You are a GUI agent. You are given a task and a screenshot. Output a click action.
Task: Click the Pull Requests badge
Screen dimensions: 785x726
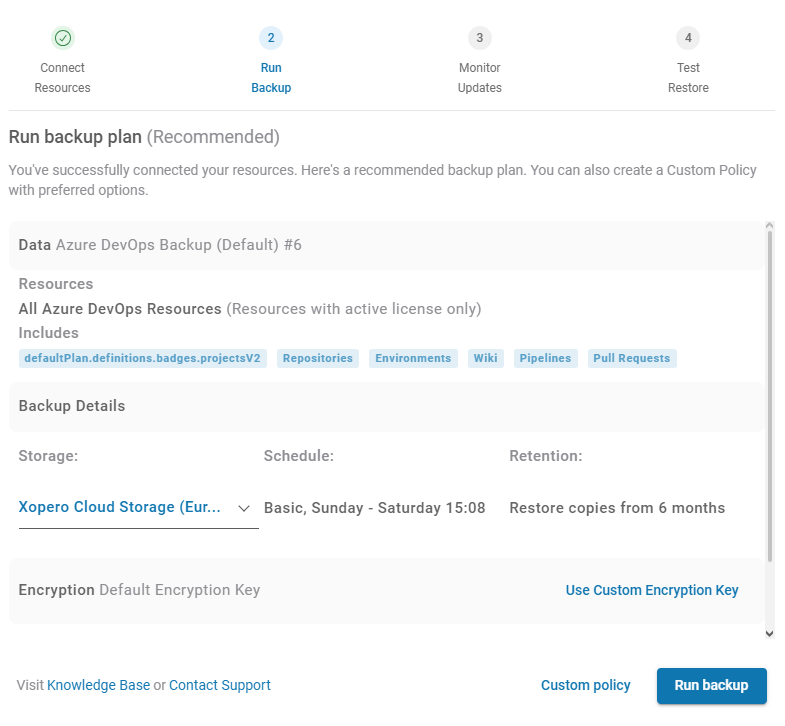tap(632, 358)
